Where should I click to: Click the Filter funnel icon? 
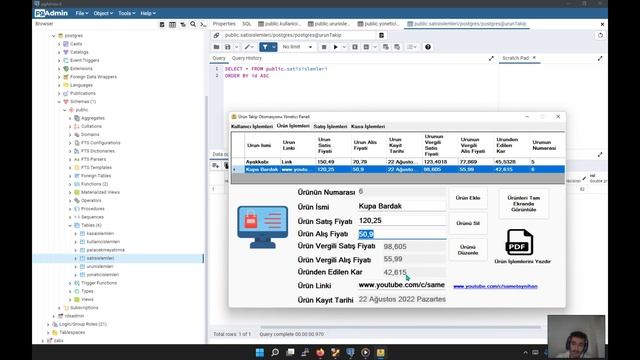click(x=265, y=47)
